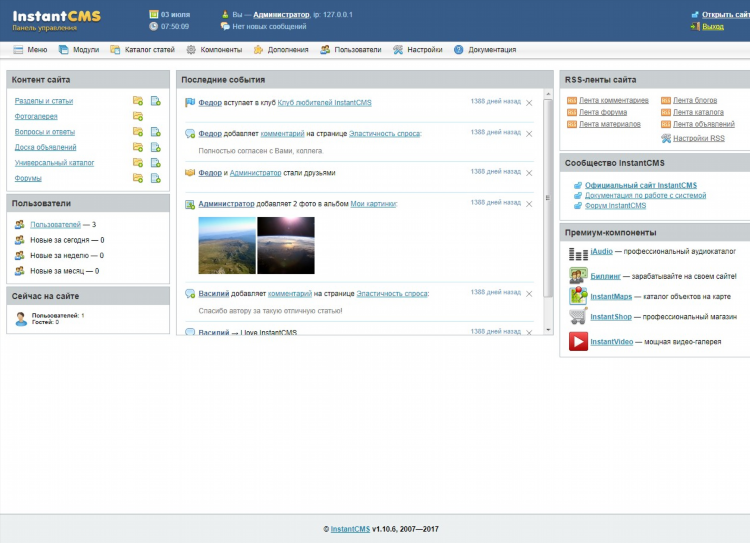Dismiss Василий's comment event

(529, 294)
